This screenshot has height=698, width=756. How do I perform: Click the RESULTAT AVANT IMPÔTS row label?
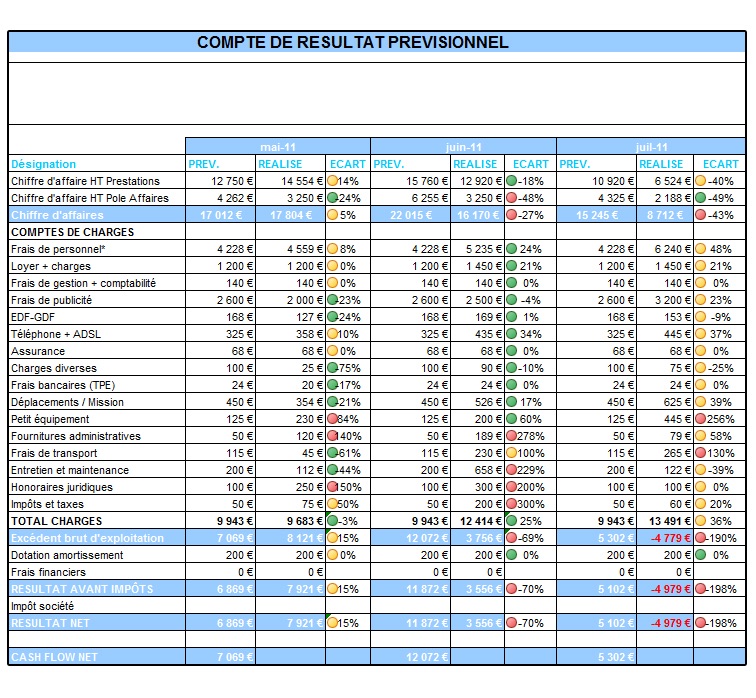(82, 589)
